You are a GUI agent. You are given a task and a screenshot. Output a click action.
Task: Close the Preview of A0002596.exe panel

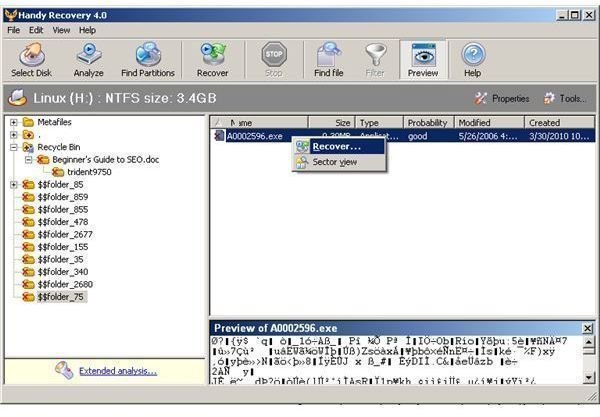click(588, 328)
